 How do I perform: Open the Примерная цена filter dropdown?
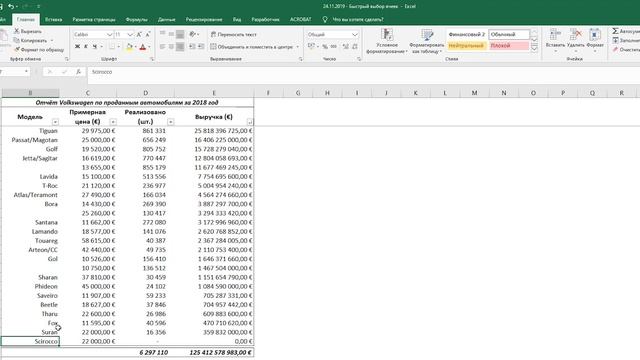point(113,122)
